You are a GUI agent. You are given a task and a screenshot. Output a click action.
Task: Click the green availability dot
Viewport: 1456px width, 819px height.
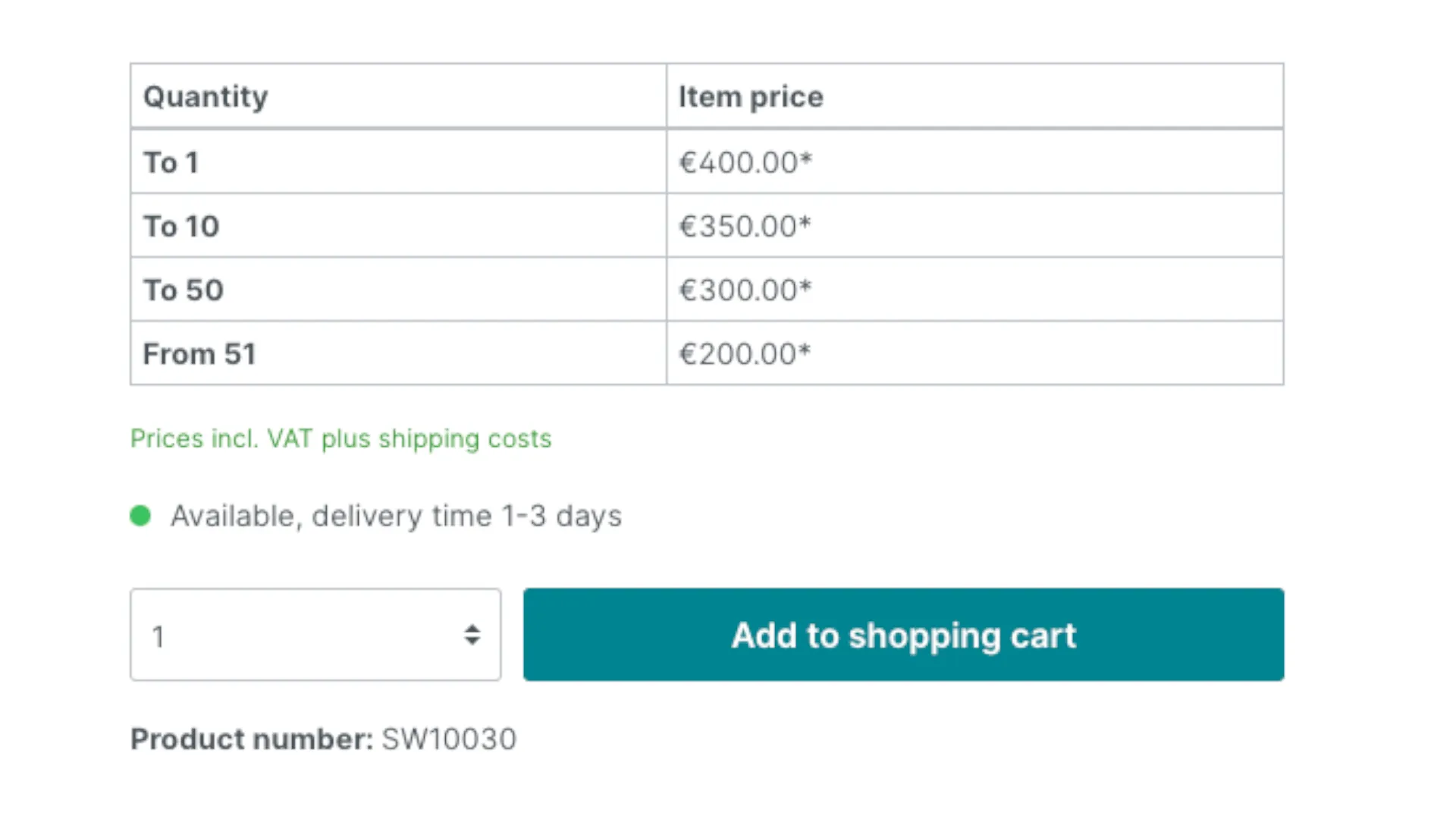click(x=140, y=516)
